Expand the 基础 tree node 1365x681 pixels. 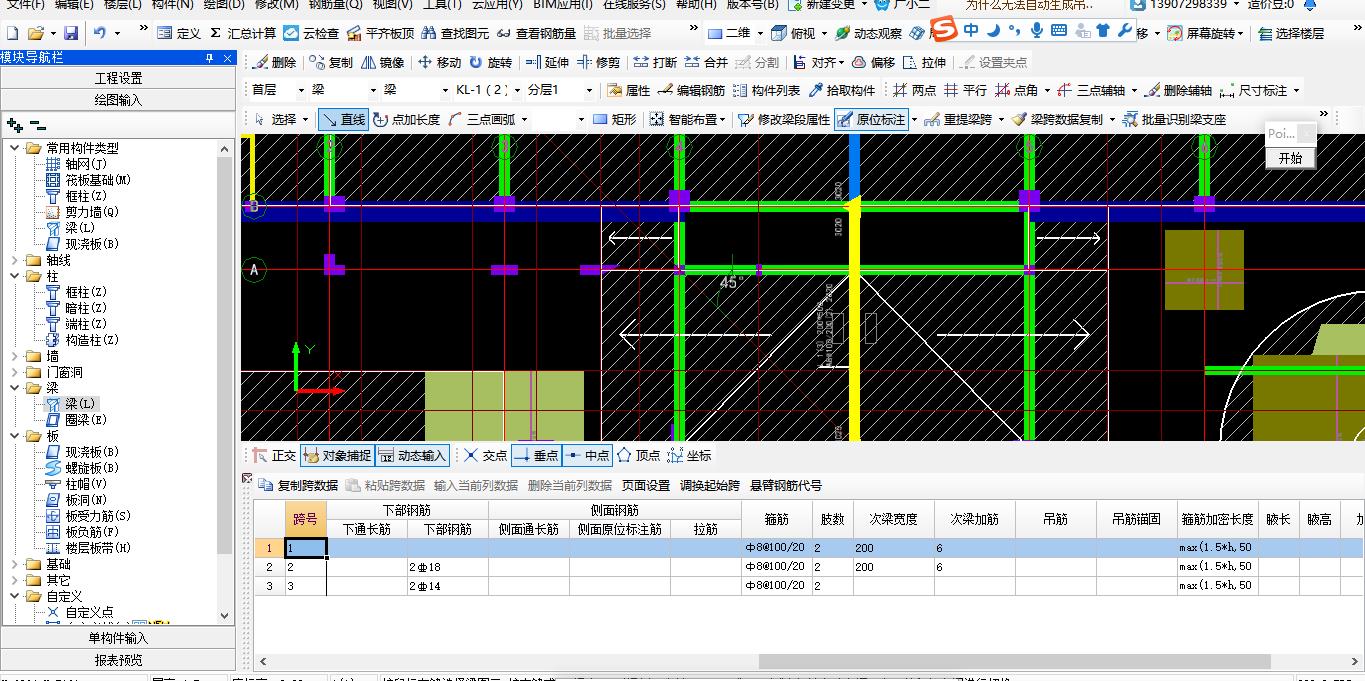coord(14,564)
